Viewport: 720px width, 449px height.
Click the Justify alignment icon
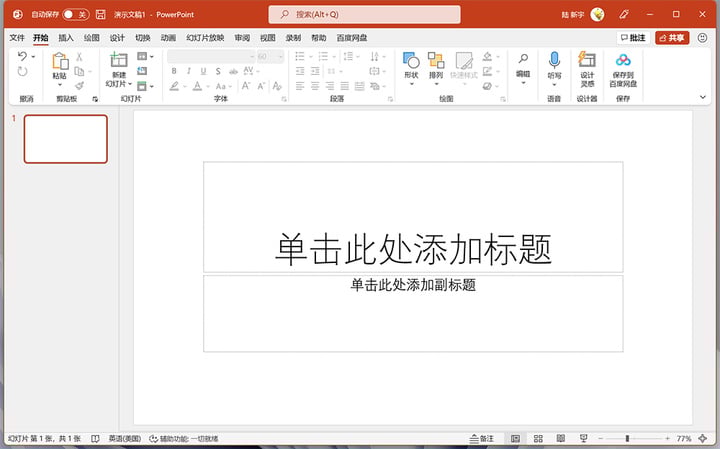pyautogui.click(x=345, y=86)
